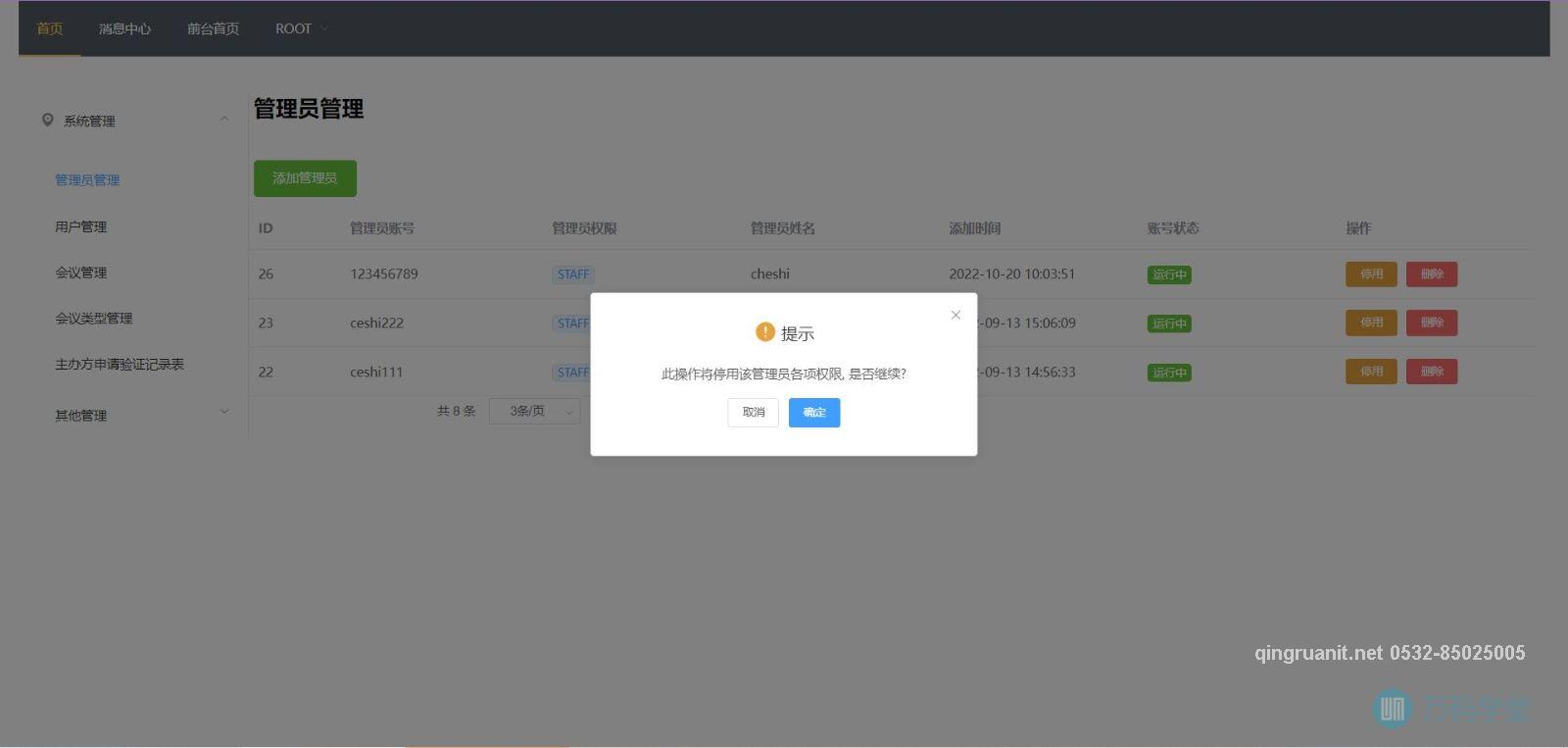Click 删除 for account ceshi222
The width and height of the screenshot is (1568, 748).
tap(1432, 323)
